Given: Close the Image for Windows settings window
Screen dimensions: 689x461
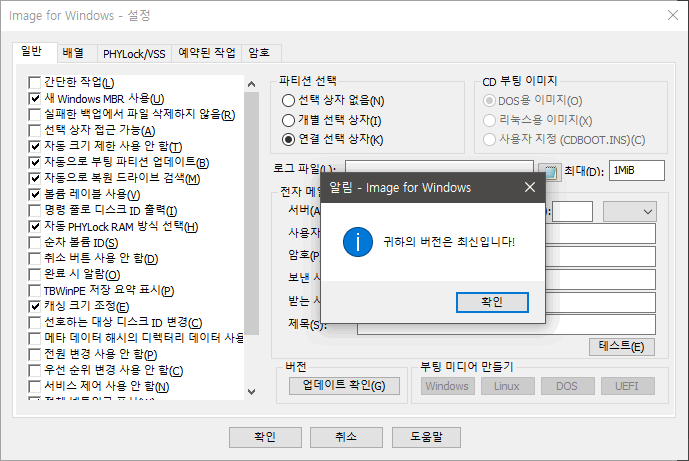Looking at the screenshot, I should coord(673,15).
